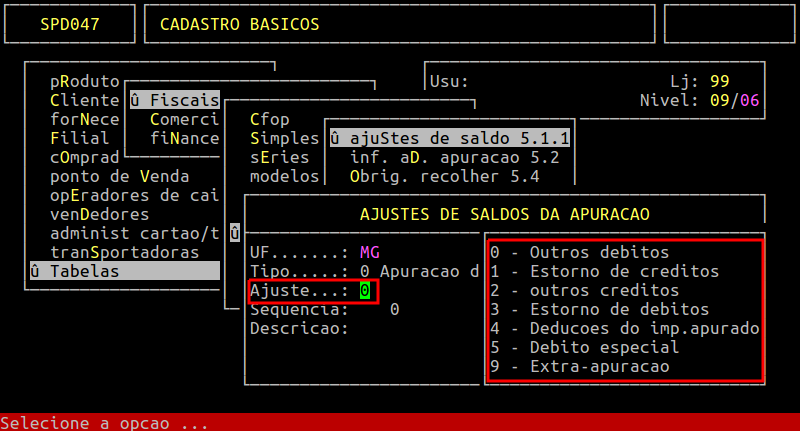Select 4 - Deducoes do imp.apurado
The height and width of the screenshot is (431, 800).
click(x=624, y=329)
